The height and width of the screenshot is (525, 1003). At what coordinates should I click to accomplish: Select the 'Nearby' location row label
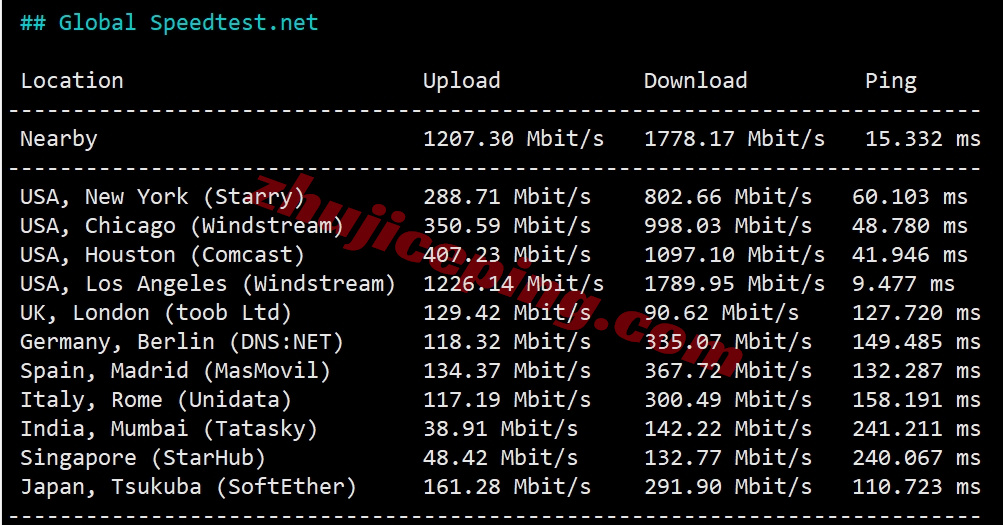(x=58, y=139)
